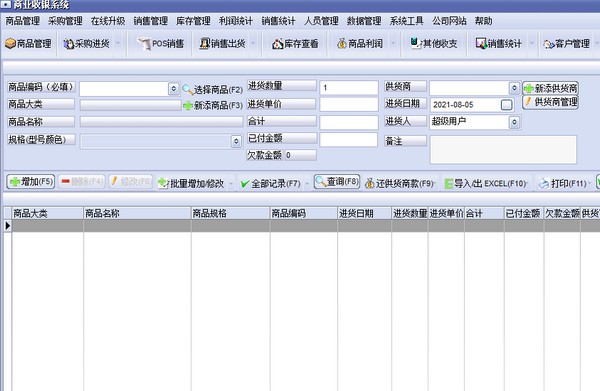Open 供货商管理 pencil button
The height and width of the screenshot is (391, 600).
pyautogui.click(x=550, y=102)
